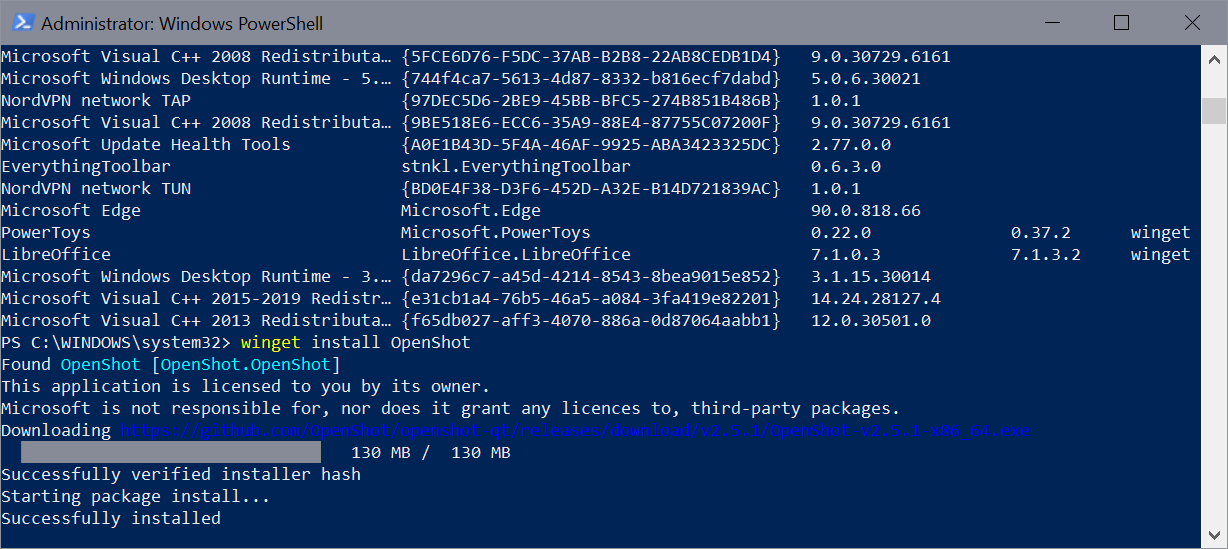The height and width of the screenshot is (549, 1228).
Task: Click LibreOffice available version '7.1.3.2'
Action: pos(1046,255)
